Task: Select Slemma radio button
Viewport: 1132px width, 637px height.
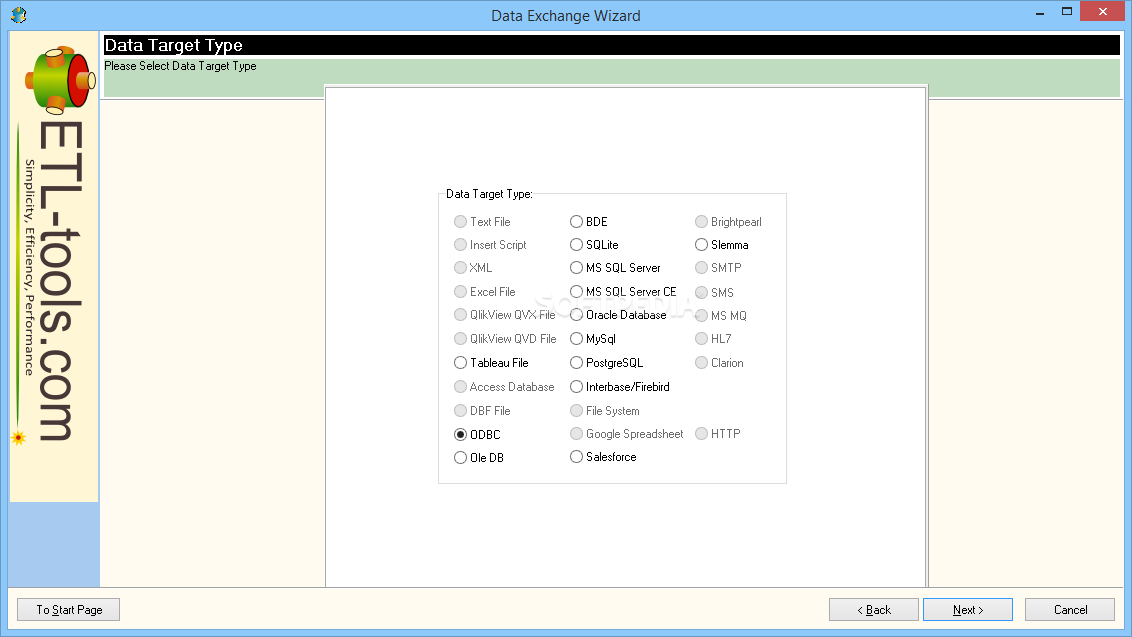Action: (722, 245)
